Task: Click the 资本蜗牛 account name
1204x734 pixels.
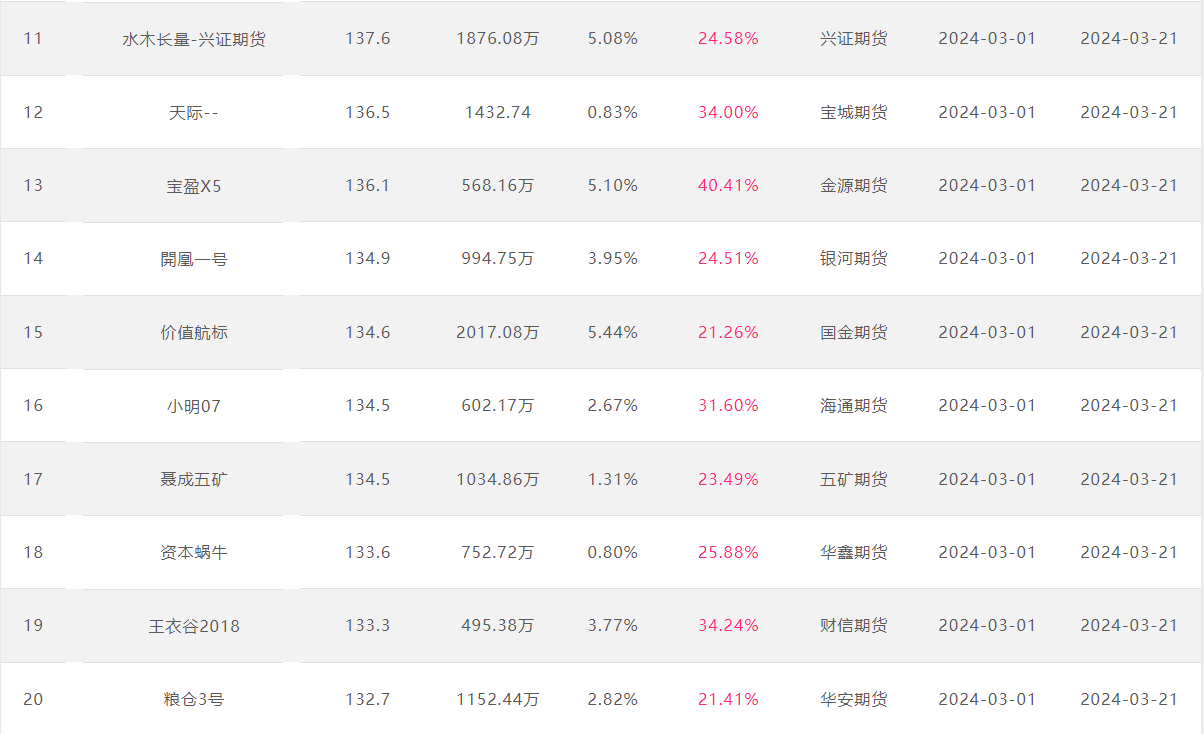Action: 194,552
